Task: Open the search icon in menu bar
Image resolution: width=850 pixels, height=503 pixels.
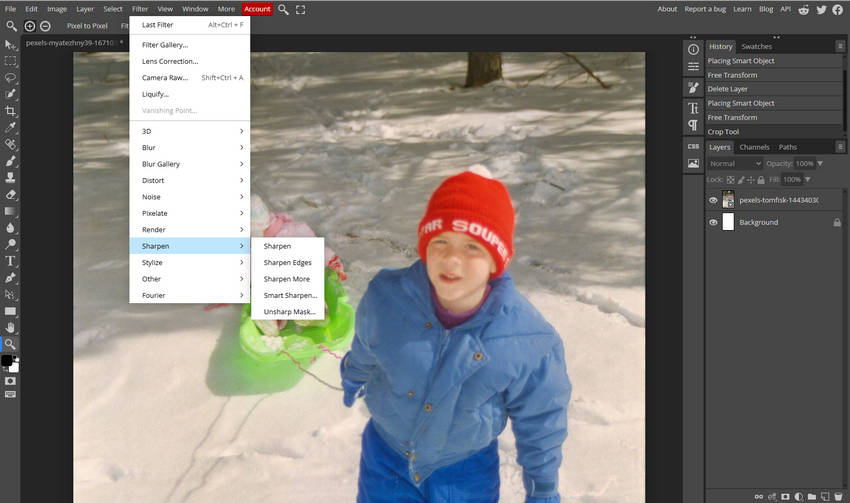Action: click(283, 9)
